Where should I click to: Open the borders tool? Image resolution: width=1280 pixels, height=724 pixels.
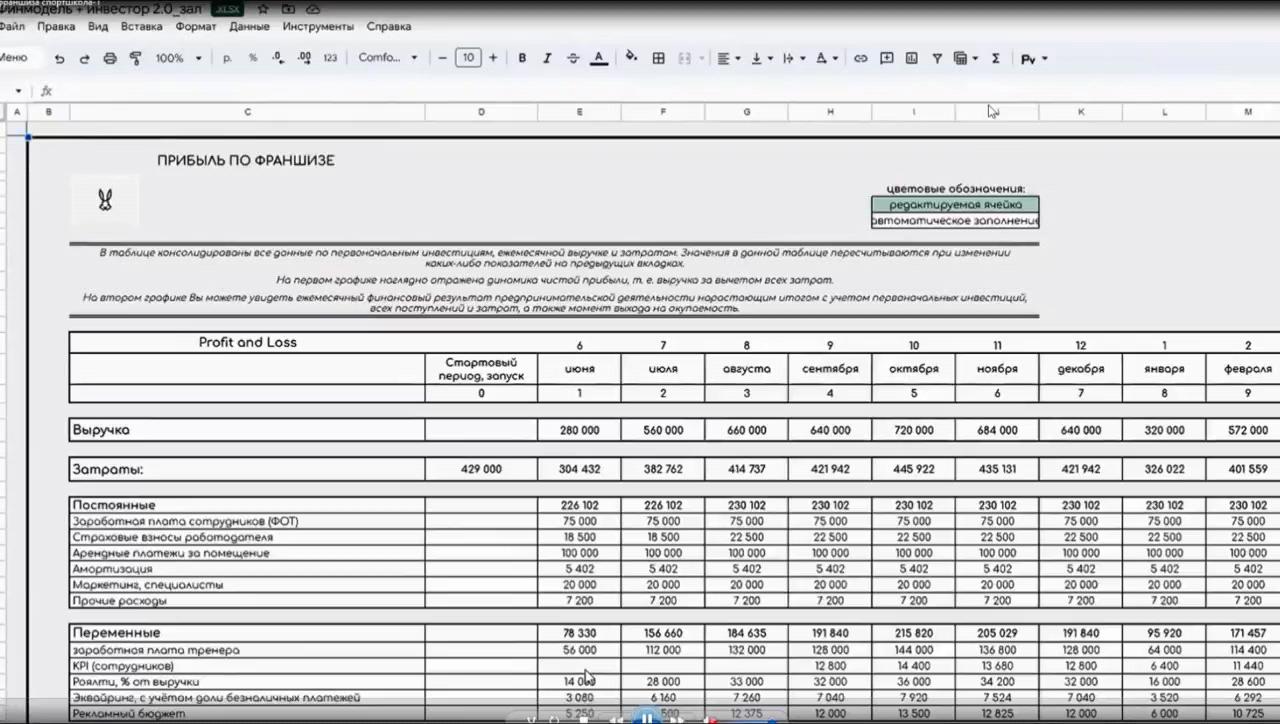click(x=658, y=58)
